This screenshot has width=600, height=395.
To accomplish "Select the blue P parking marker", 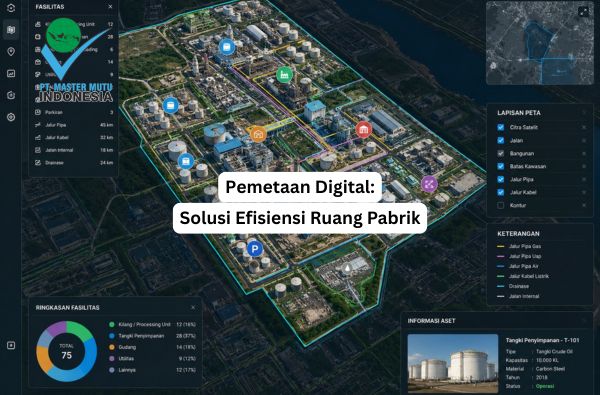I will pos(254,249).
